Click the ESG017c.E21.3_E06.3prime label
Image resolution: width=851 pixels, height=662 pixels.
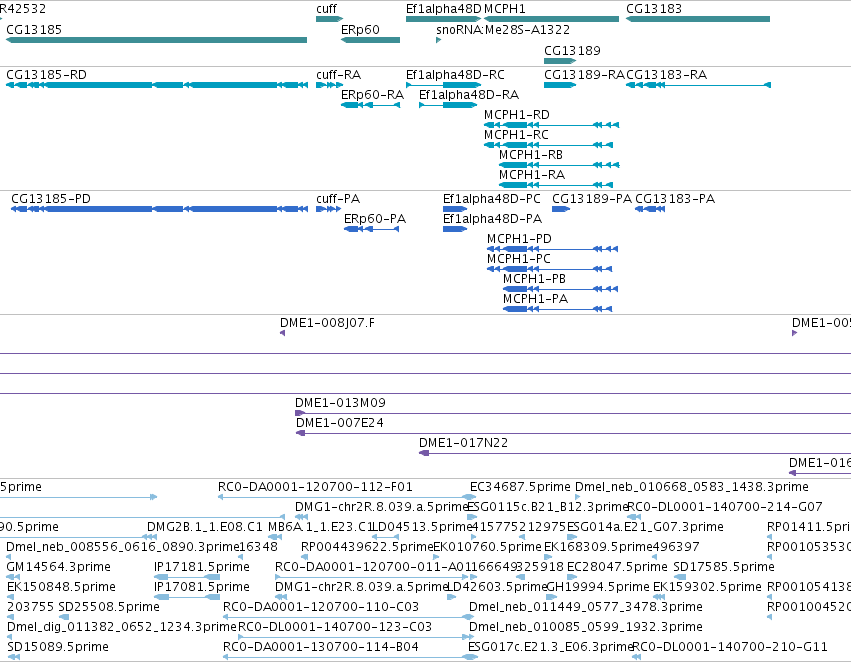coord(550,647)
